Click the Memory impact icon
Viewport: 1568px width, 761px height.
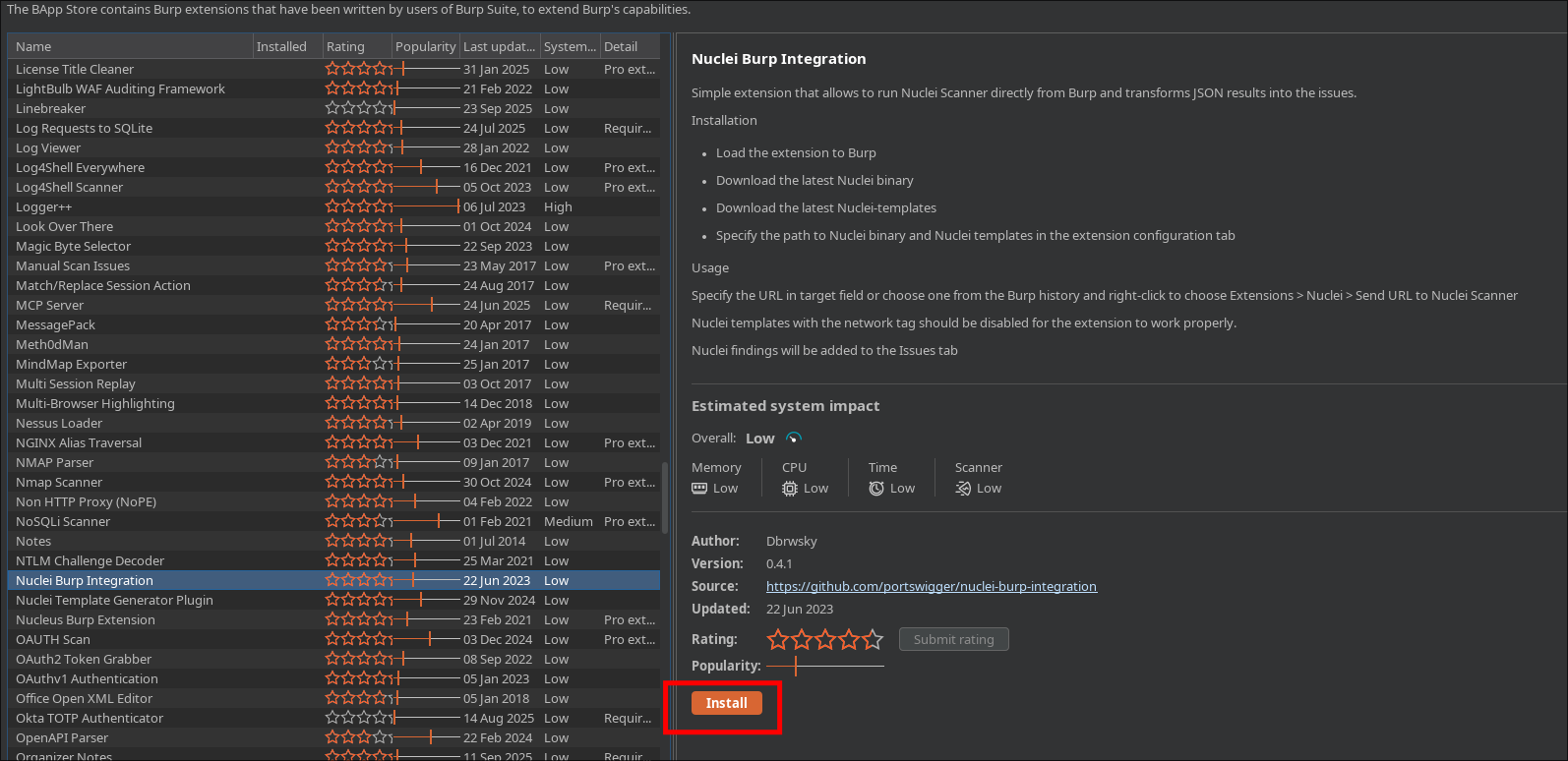699,489
